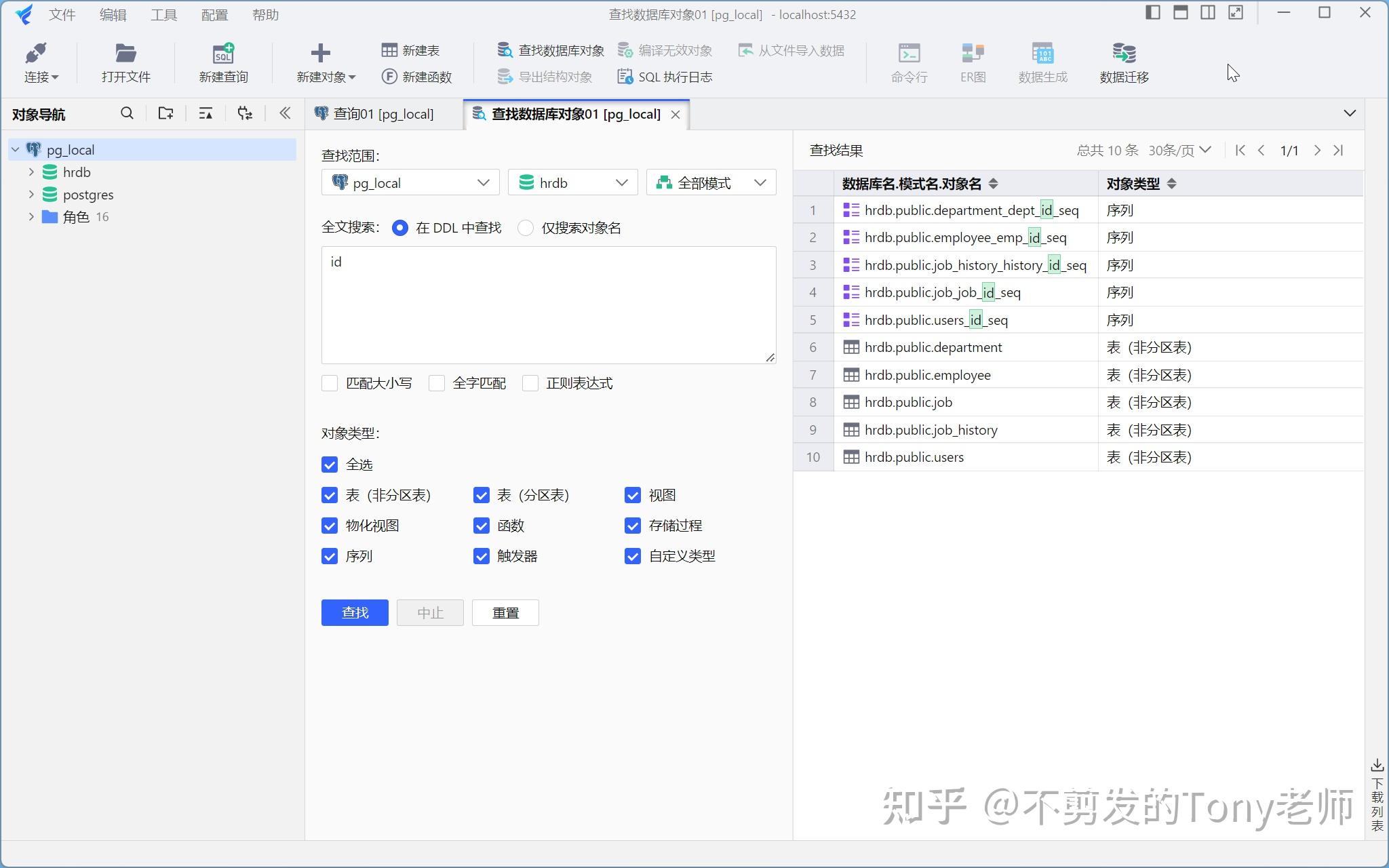Launch the 数据生成 data generation tool
This screenshot has width=1389, height=868.
point(1042,62)
